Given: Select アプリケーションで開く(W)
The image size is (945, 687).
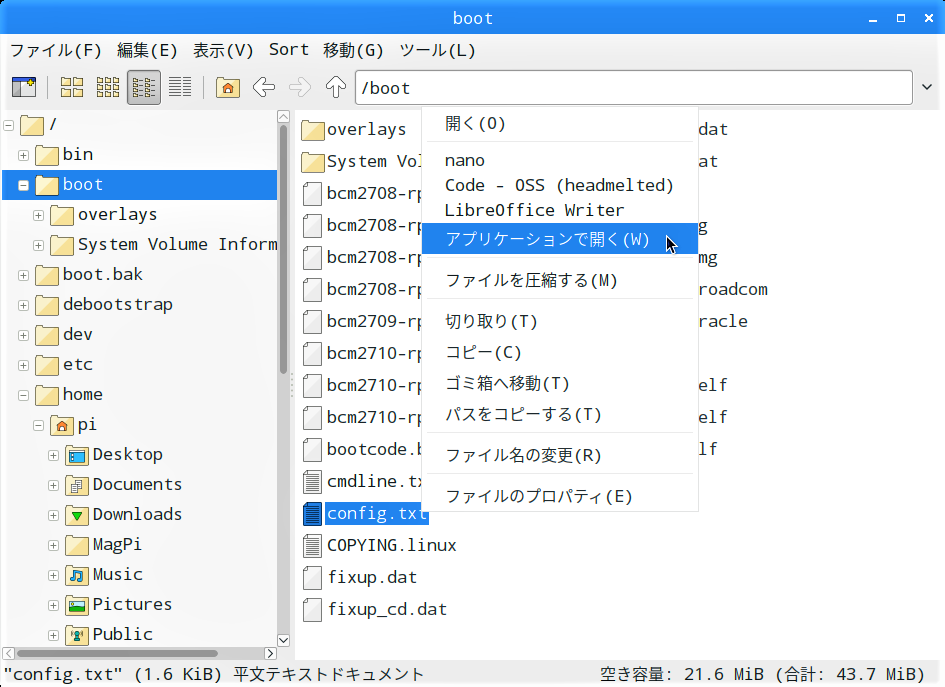Looking at the screenshot, I should [560, 239].
